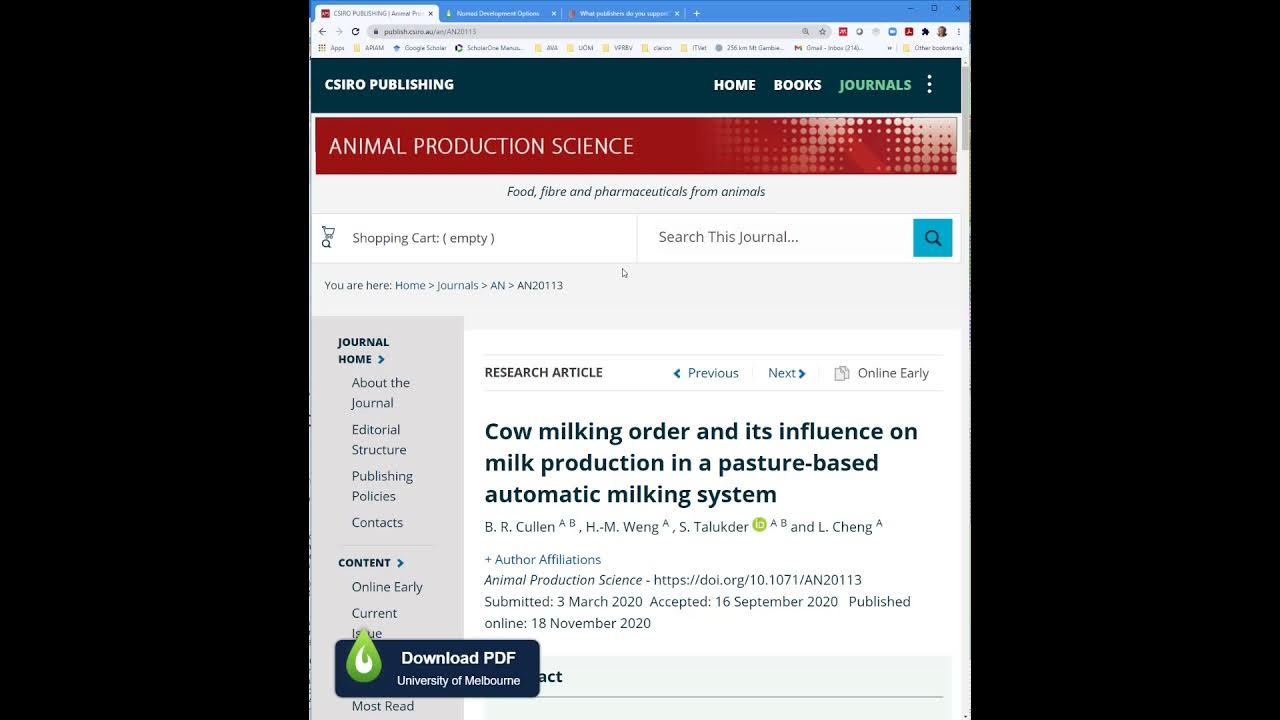Click the zoom magnifier icon in address bar
Viewport: 1280px width, 720px height.
(805, 31)
